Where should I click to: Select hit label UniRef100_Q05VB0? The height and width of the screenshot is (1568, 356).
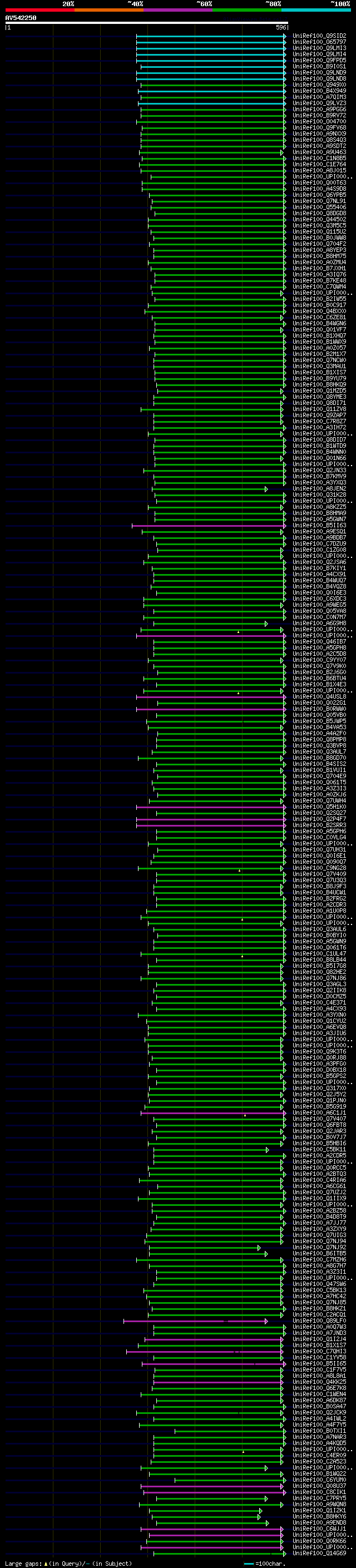click(319, 715)
